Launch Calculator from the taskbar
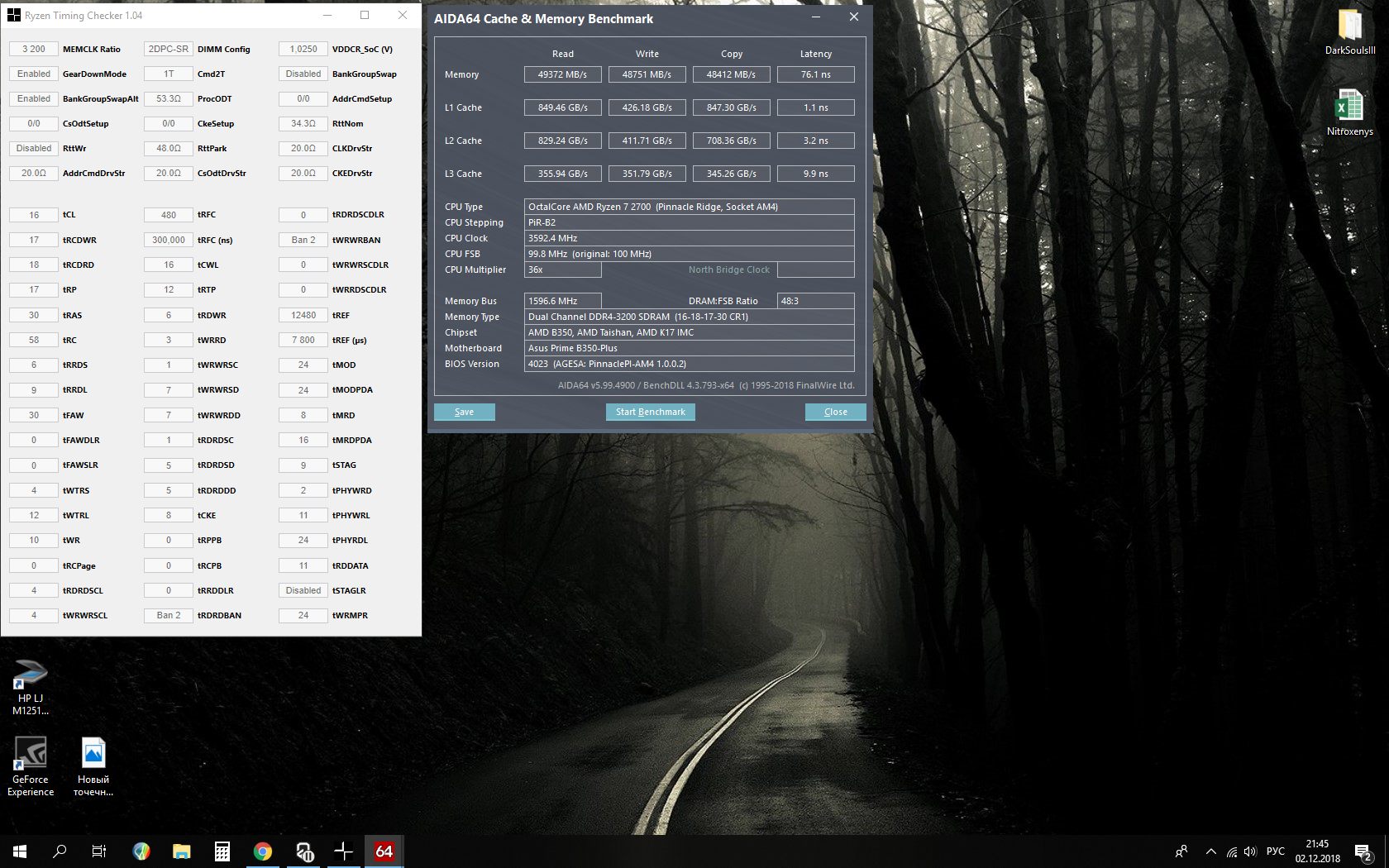This screenshot has height=868, width=1389. [x=222, y=851]
